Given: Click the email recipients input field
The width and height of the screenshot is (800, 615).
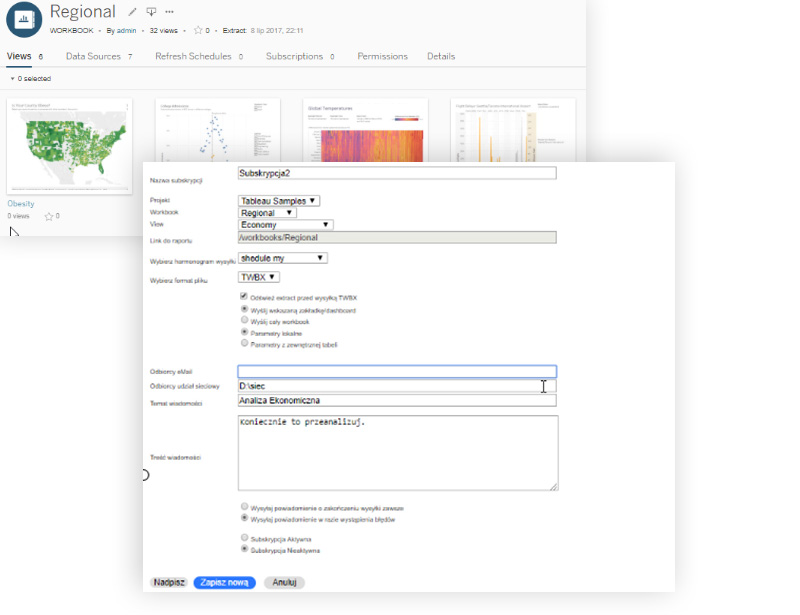Looking at the screenshot, I should 397,371.
